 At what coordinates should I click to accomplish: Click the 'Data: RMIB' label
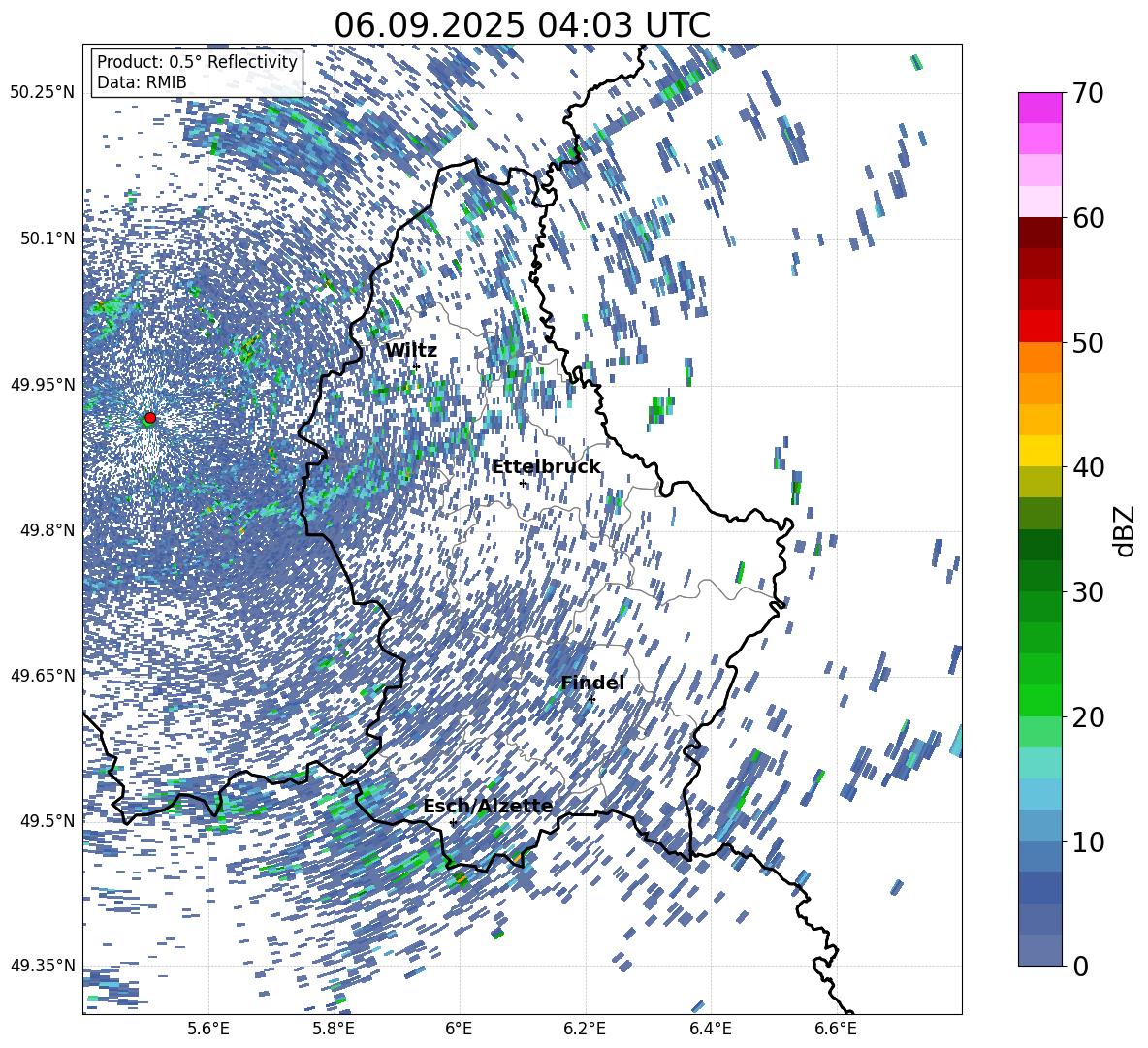(x=142, y=82)
